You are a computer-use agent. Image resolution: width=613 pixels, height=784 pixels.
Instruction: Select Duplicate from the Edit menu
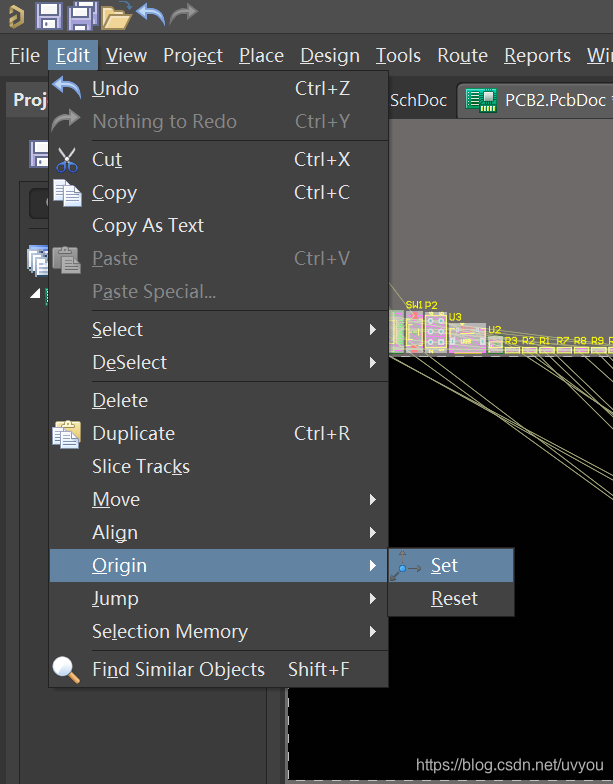tap(133, 434)
